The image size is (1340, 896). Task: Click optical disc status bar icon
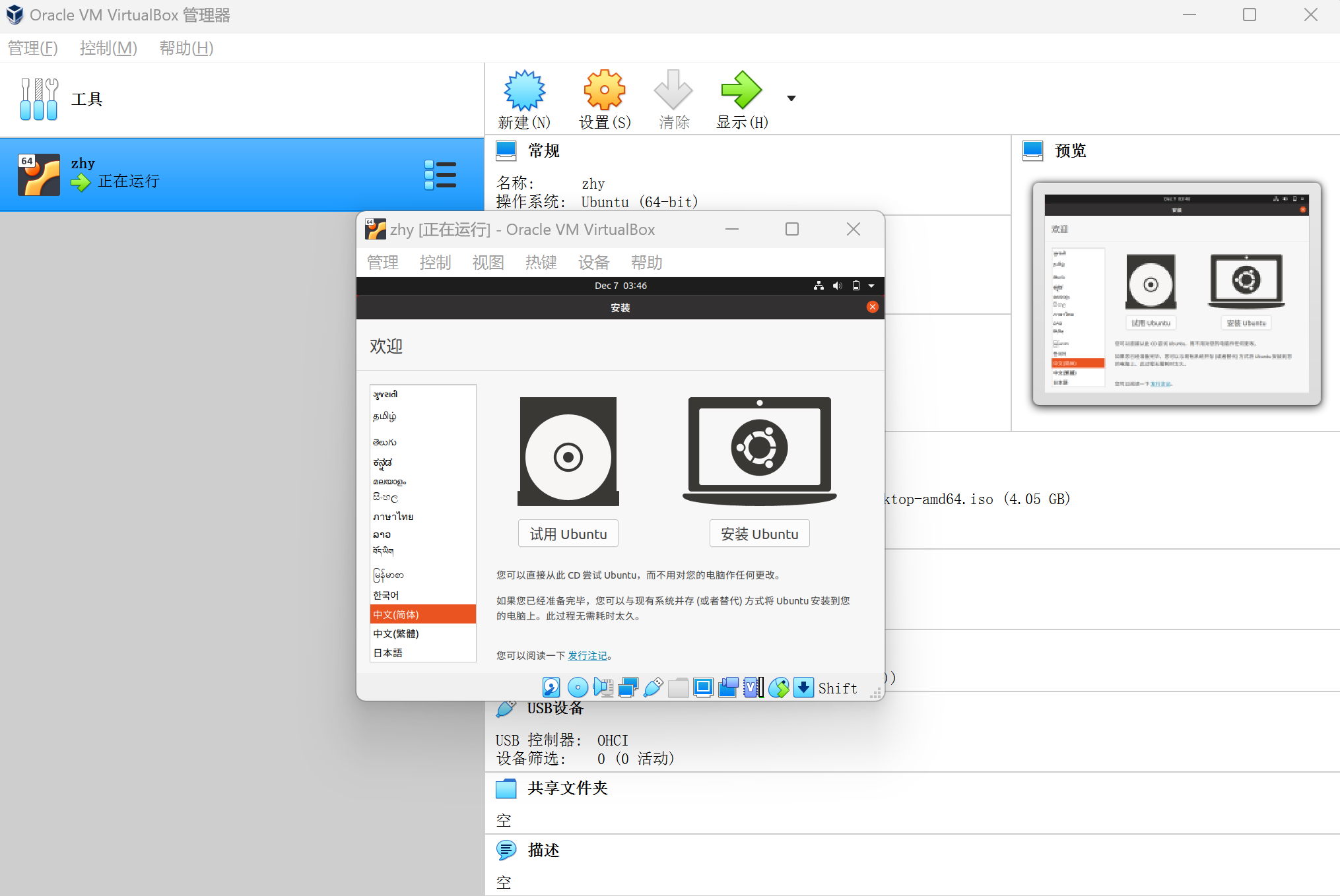click(x=578, y=688)
